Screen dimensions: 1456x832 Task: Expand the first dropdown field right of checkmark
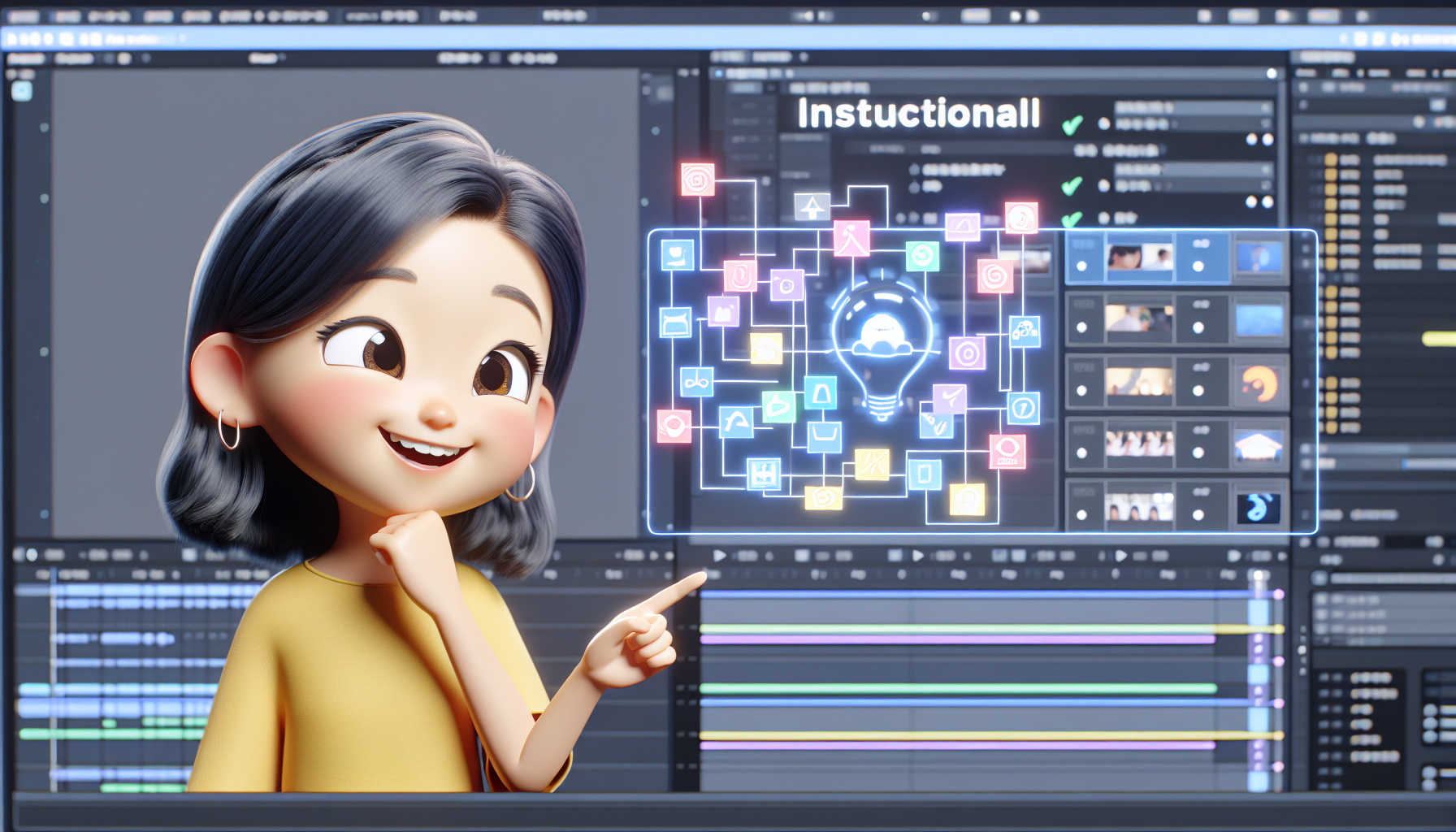[x=1192, y=108]
